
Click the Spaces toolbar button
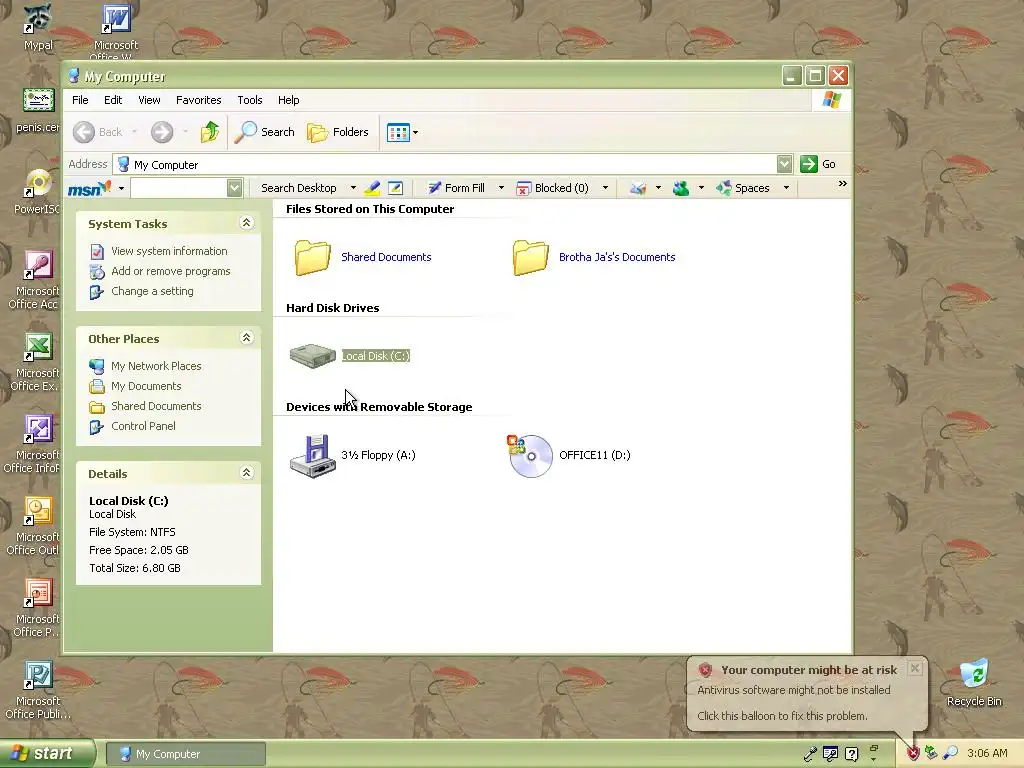click(743, 188)
